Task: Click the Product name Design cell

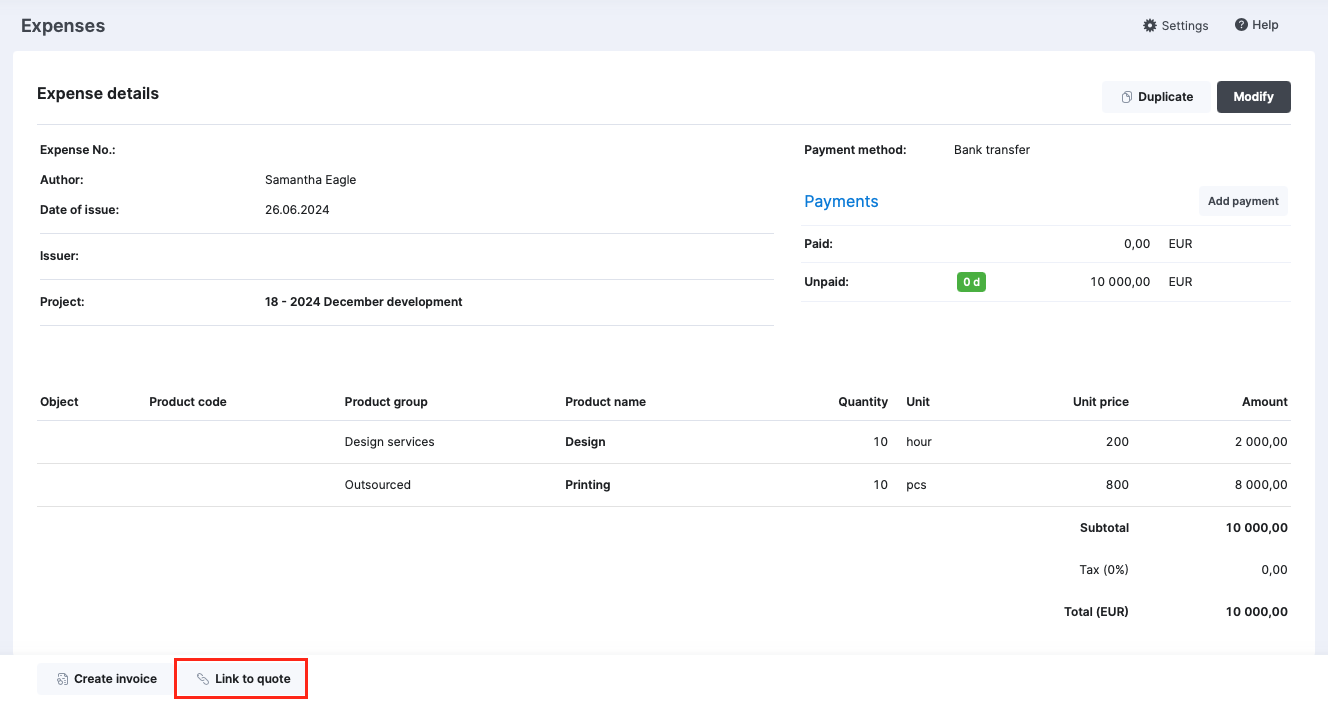Action: point(585,442)
